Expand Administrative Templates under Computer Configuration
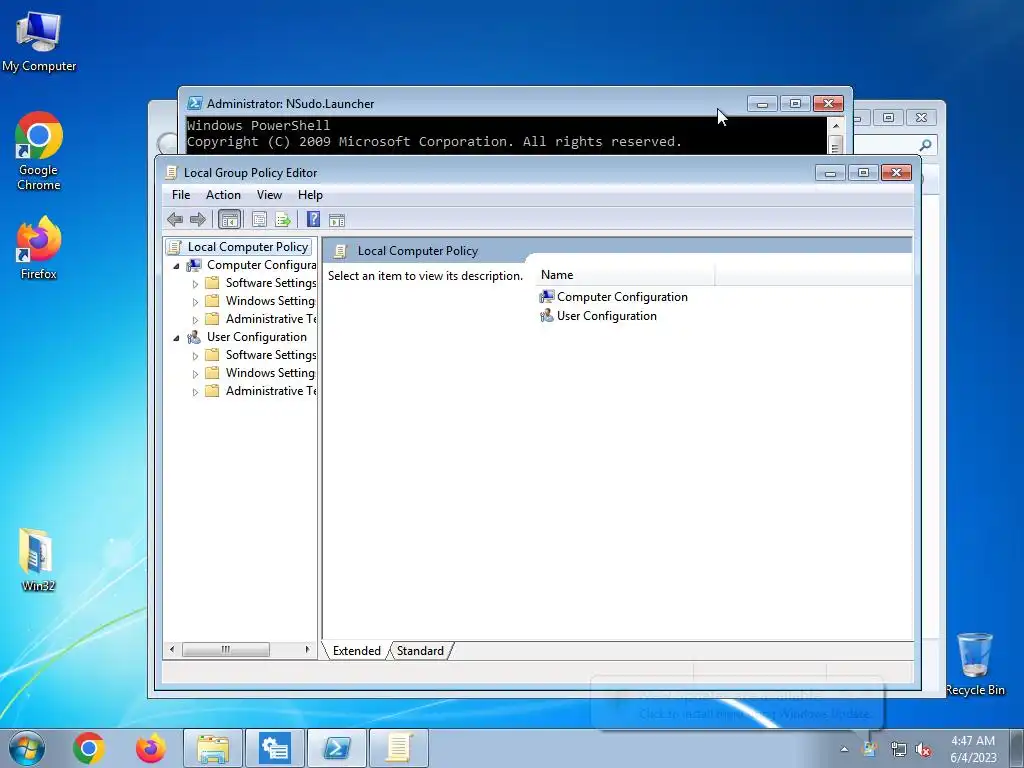The width and height of the screenshot is (1024, 768). click(x=195, y=320)
